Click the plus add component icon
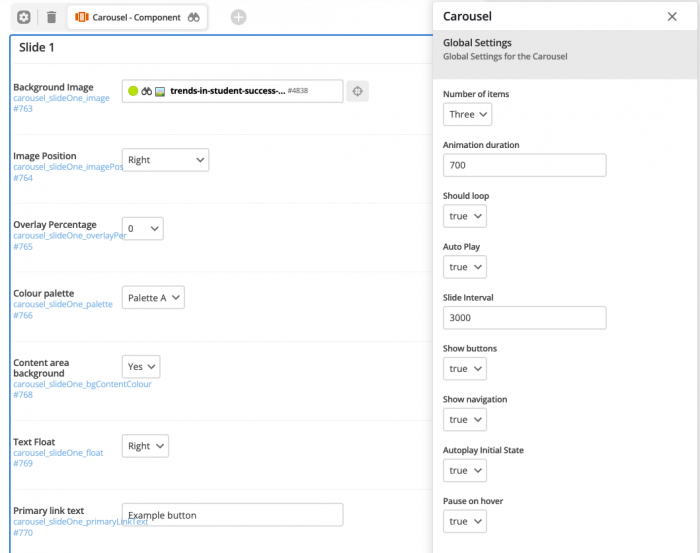Image resolution: width=700 pixels, height=553 pixels. point(238,17)
